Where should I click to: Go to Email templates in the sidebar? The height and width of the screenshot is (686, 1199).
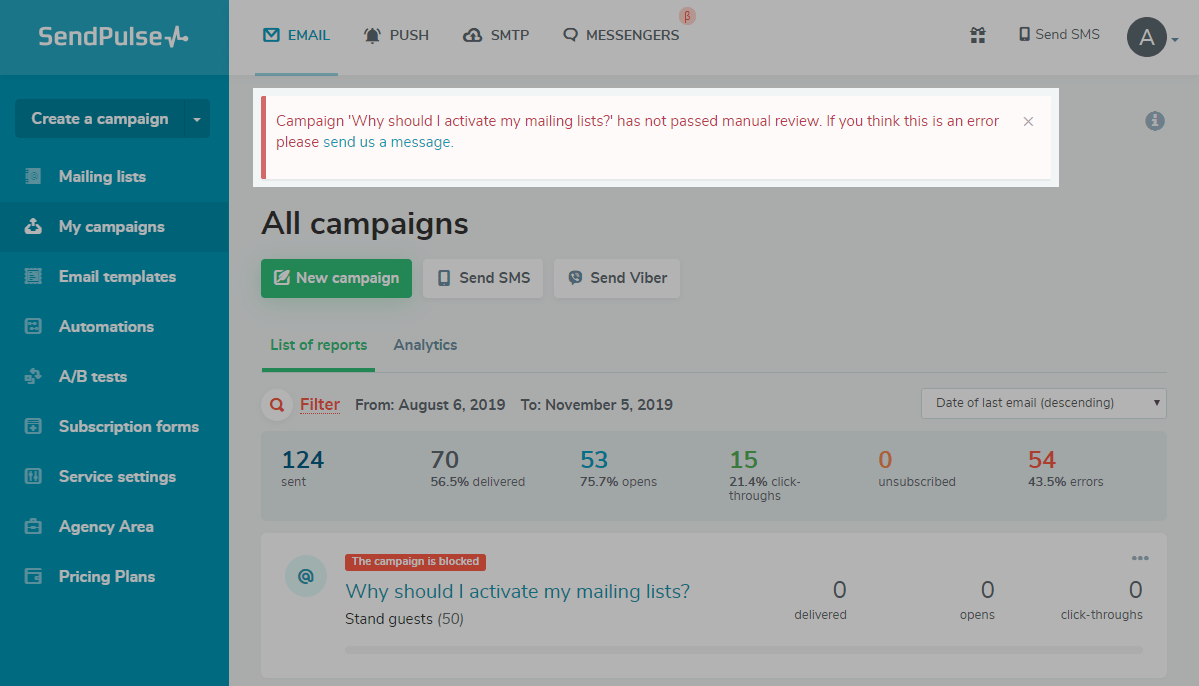117,277
